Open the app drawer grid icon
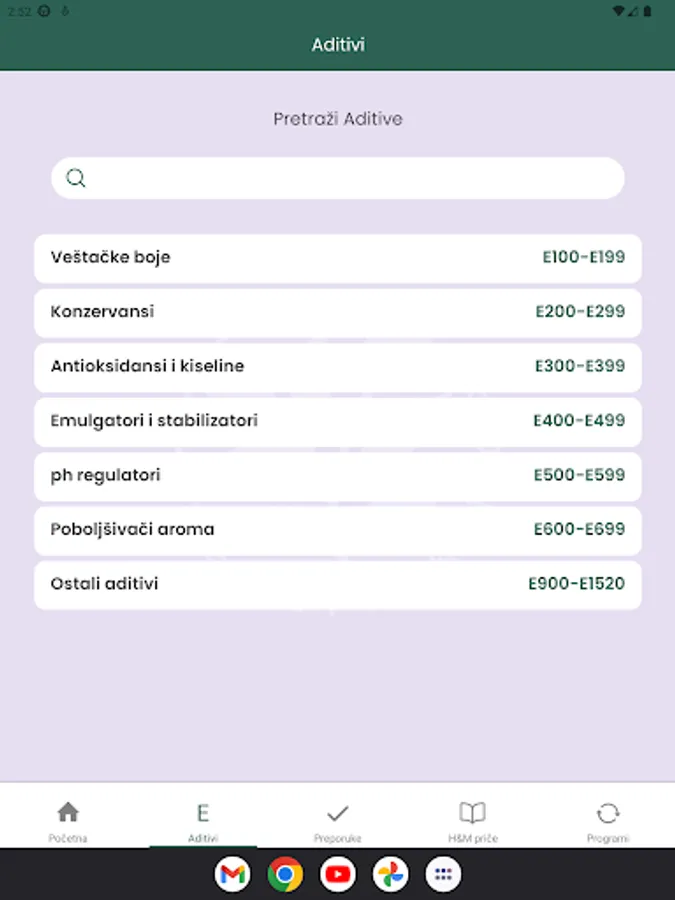This screenshot has width=675, height=900. click(x=443, y=875)
